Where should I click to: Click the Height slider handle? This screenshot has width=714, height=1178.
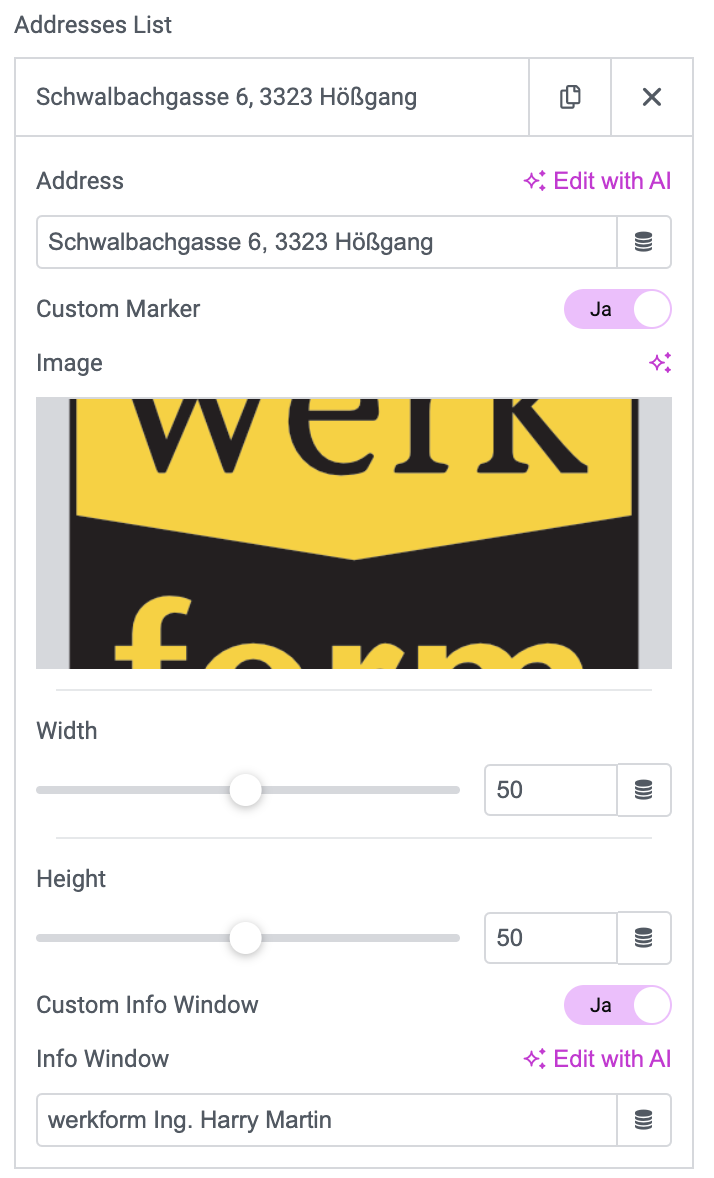point(245,938)
